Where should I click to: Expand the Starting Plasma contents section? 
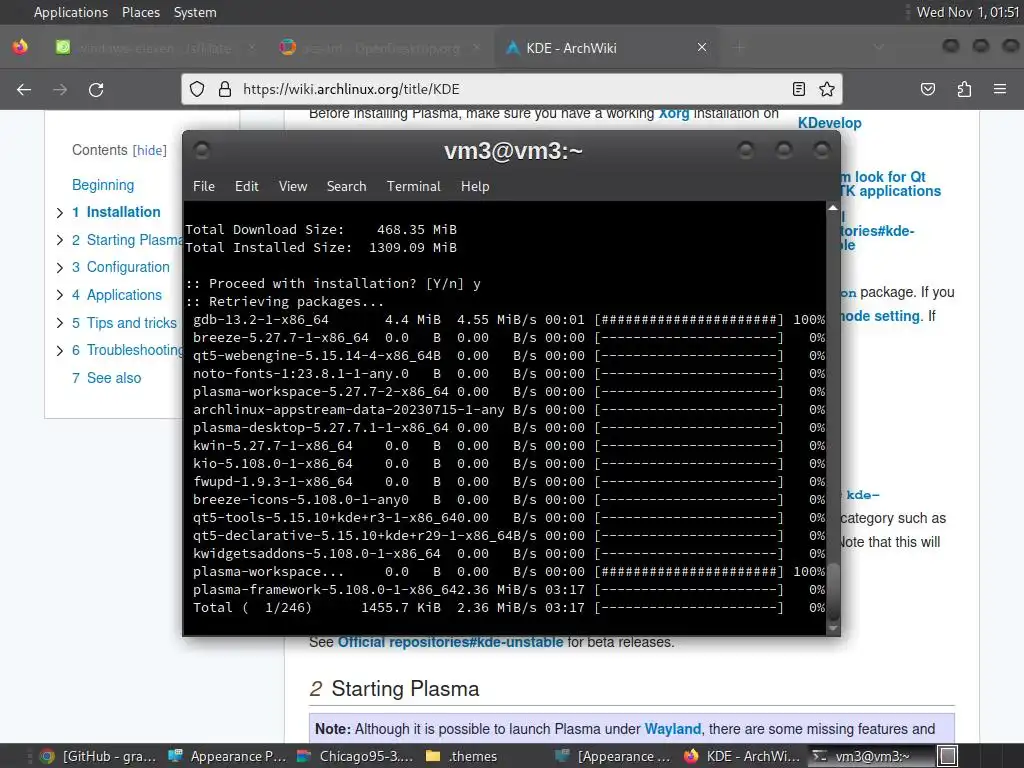59,240
